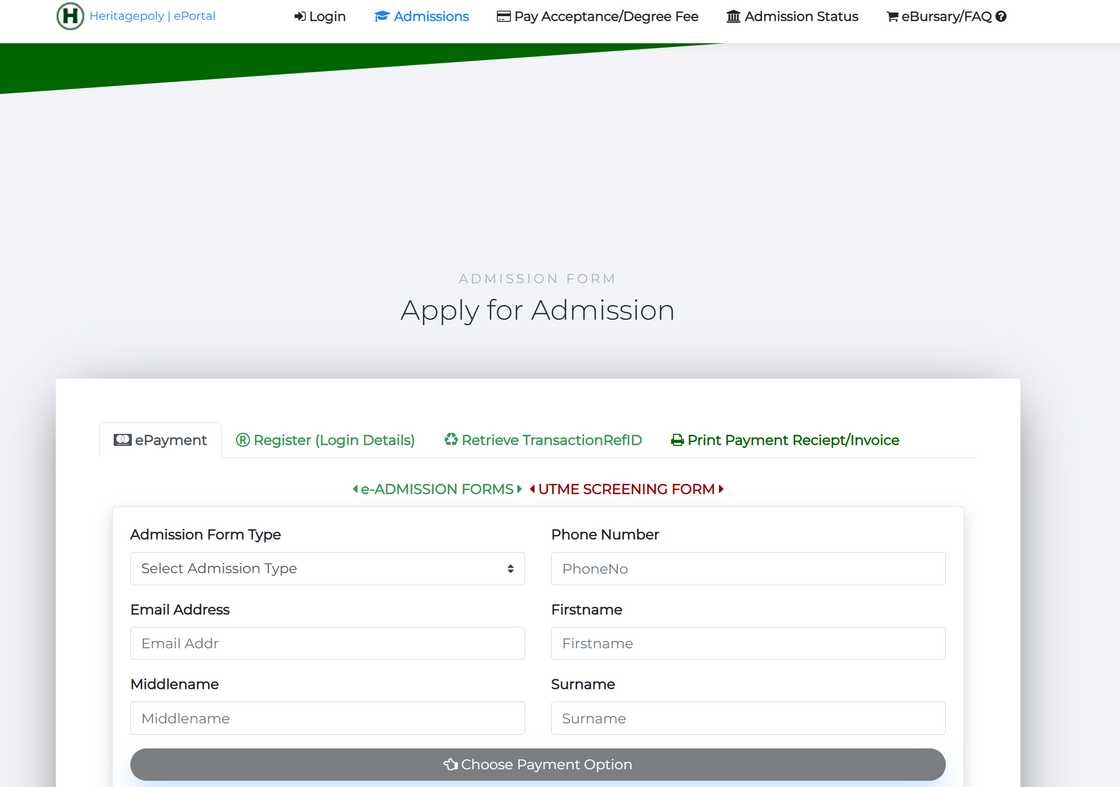The height and width of the screenshot is (787, 1120).
Task: Expand the UTME SCREENING FORM link
Action: 626,489
